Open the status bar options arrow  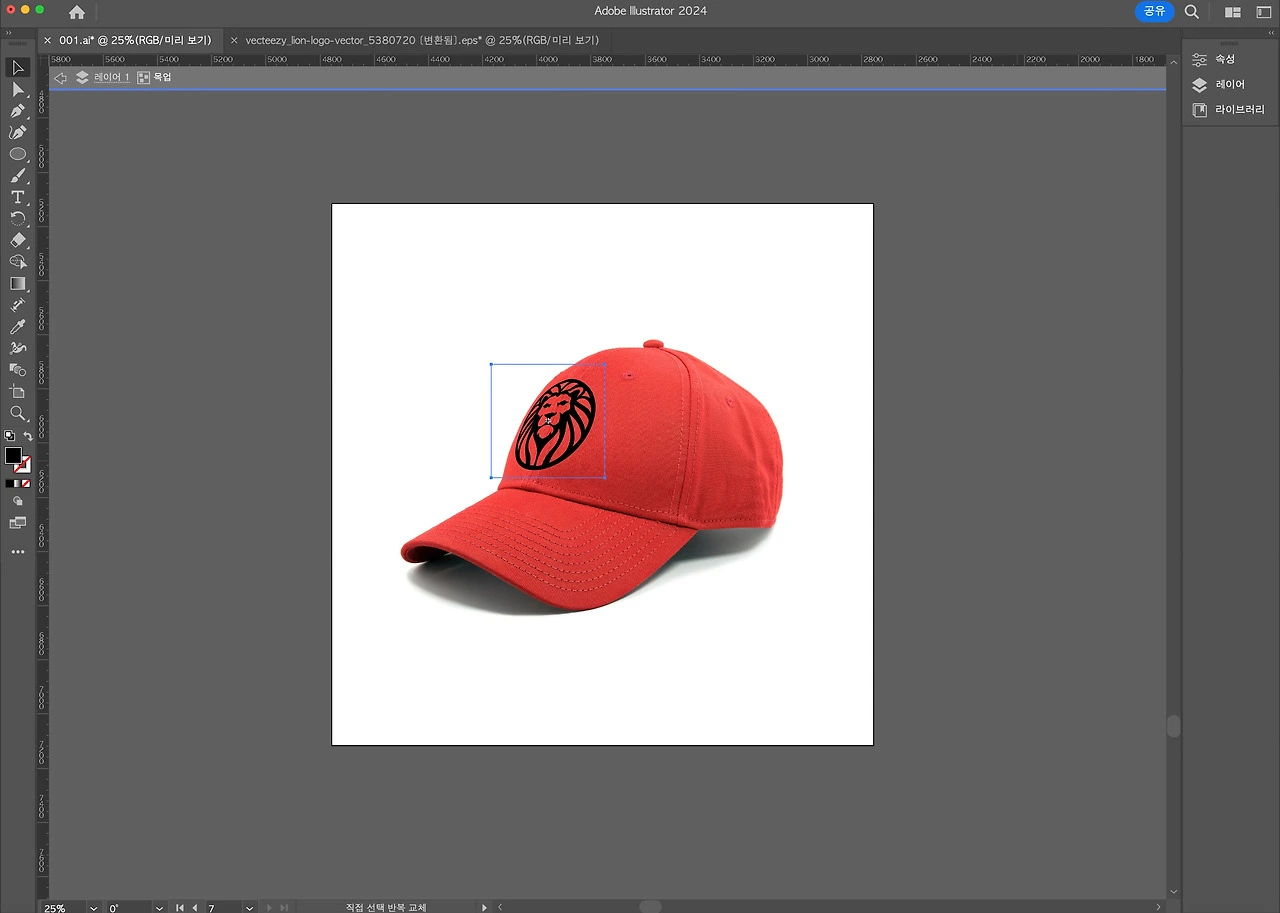484,908
